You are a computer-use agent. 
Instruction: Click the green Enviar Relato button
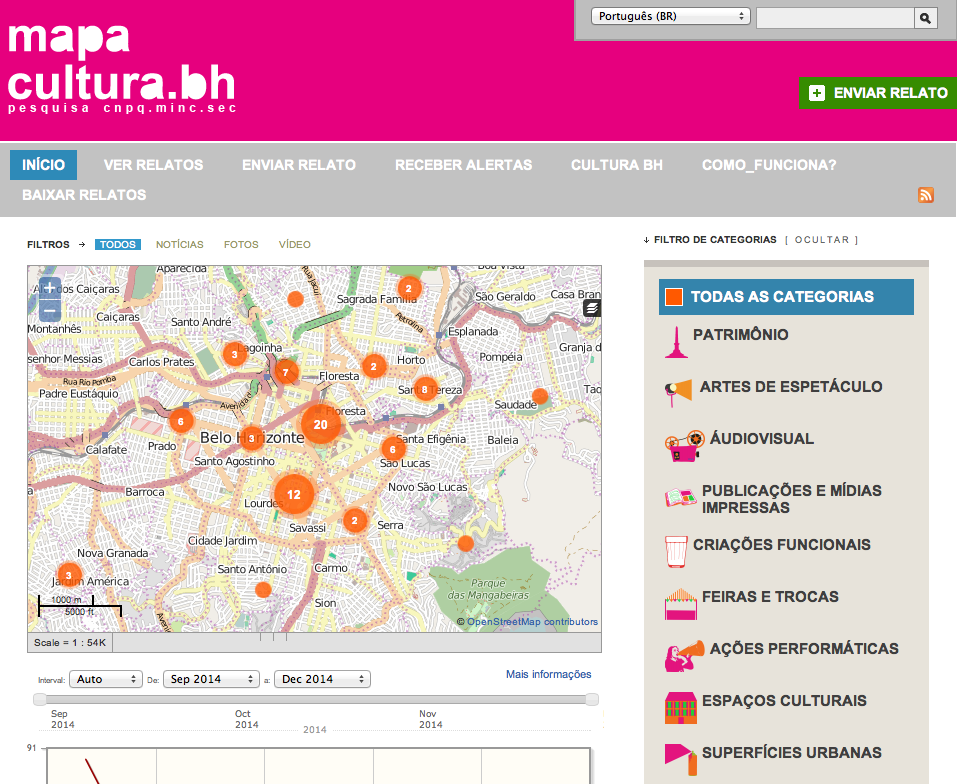pyautogui.click(x=878, y=93)
